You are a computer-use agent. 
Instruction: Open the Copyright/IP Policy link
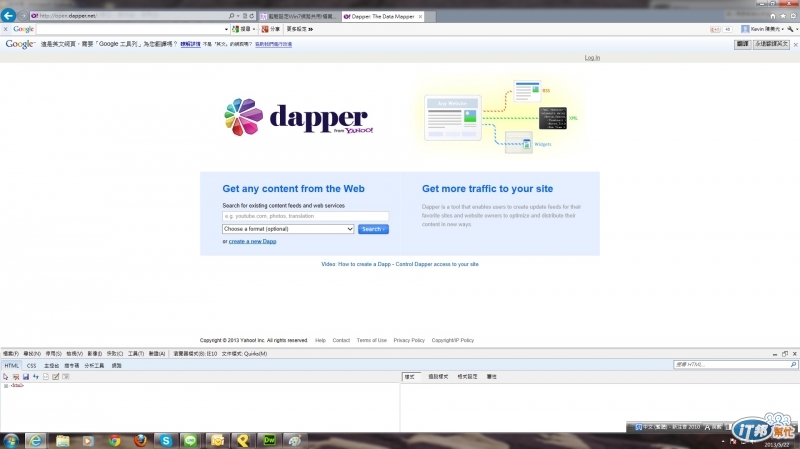click(x=453, y=340)
